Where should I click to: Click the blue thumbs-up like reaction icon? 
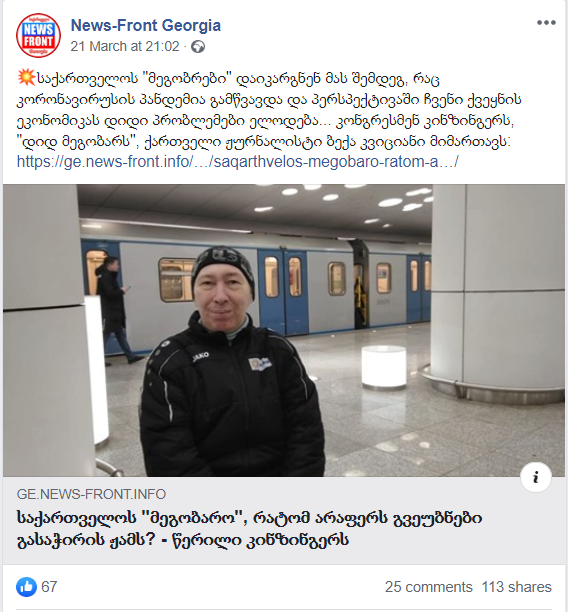pyautogui.click(x=26, y=587)
